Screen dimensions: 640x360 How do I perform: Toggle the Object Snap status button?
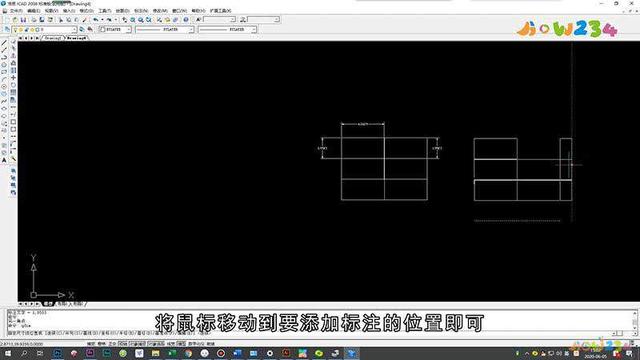137,344
